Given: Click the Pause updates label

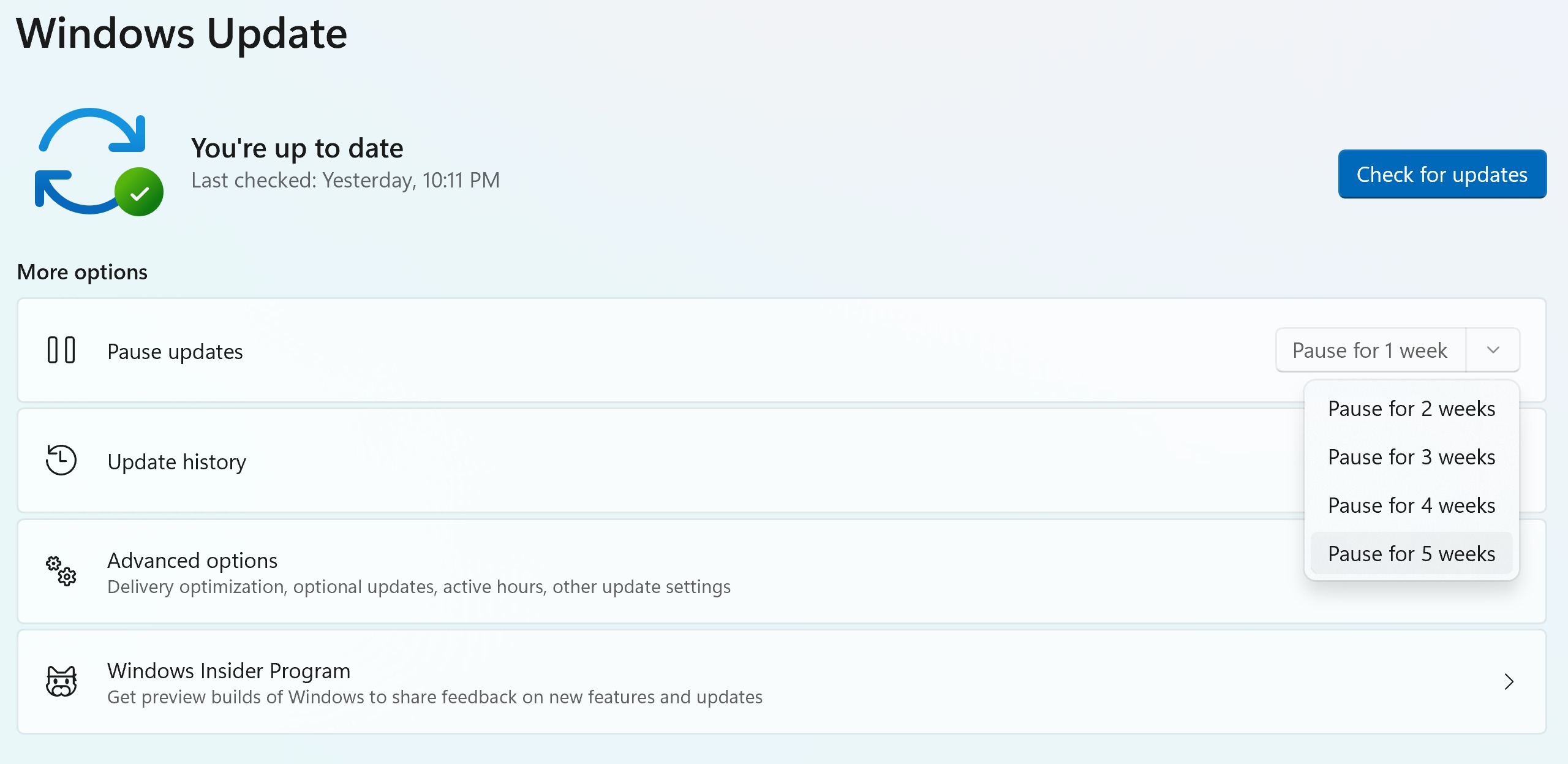Looking at the screenshot, I should click(x=175, y=352).
